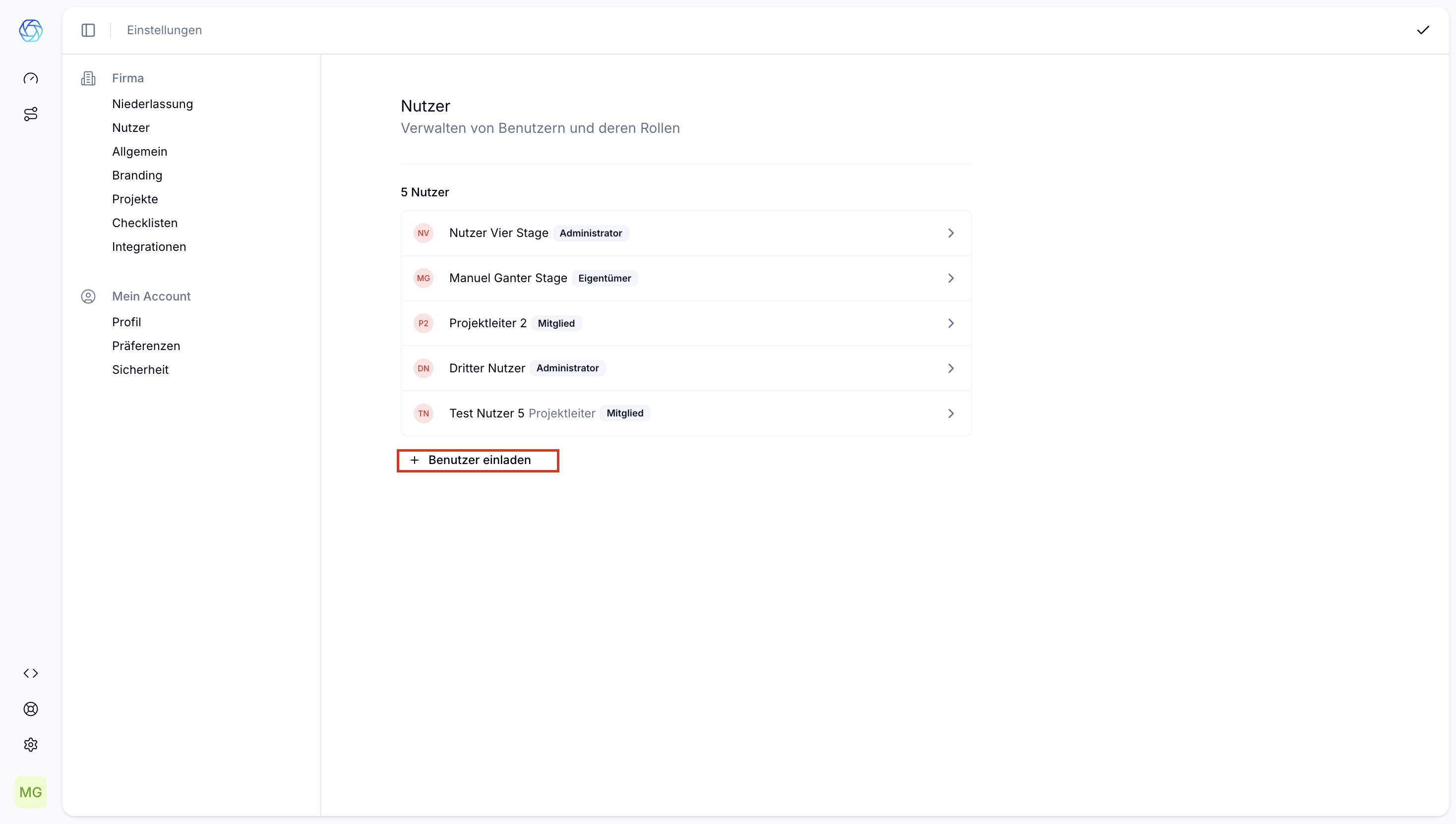Open Dritter Nutzer details chevron
The width and height of the screenshot is (1456, 824).
pyautogui.click(x=951, y=368)
